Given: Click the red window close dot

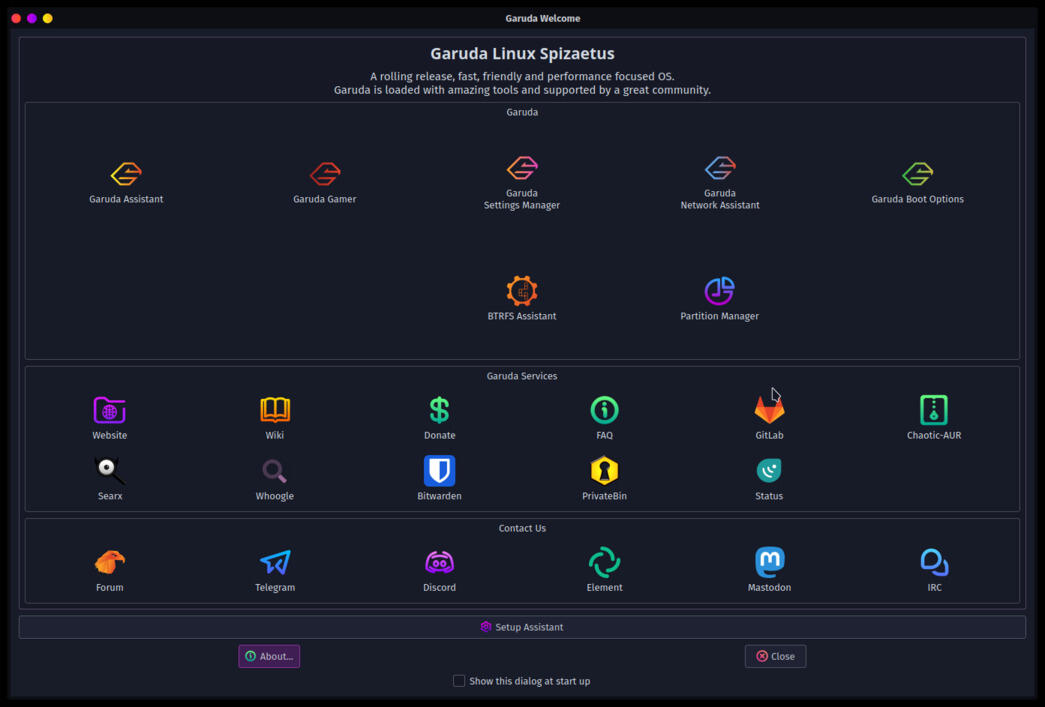Looking at the screenshot, I should coord(16,18).
